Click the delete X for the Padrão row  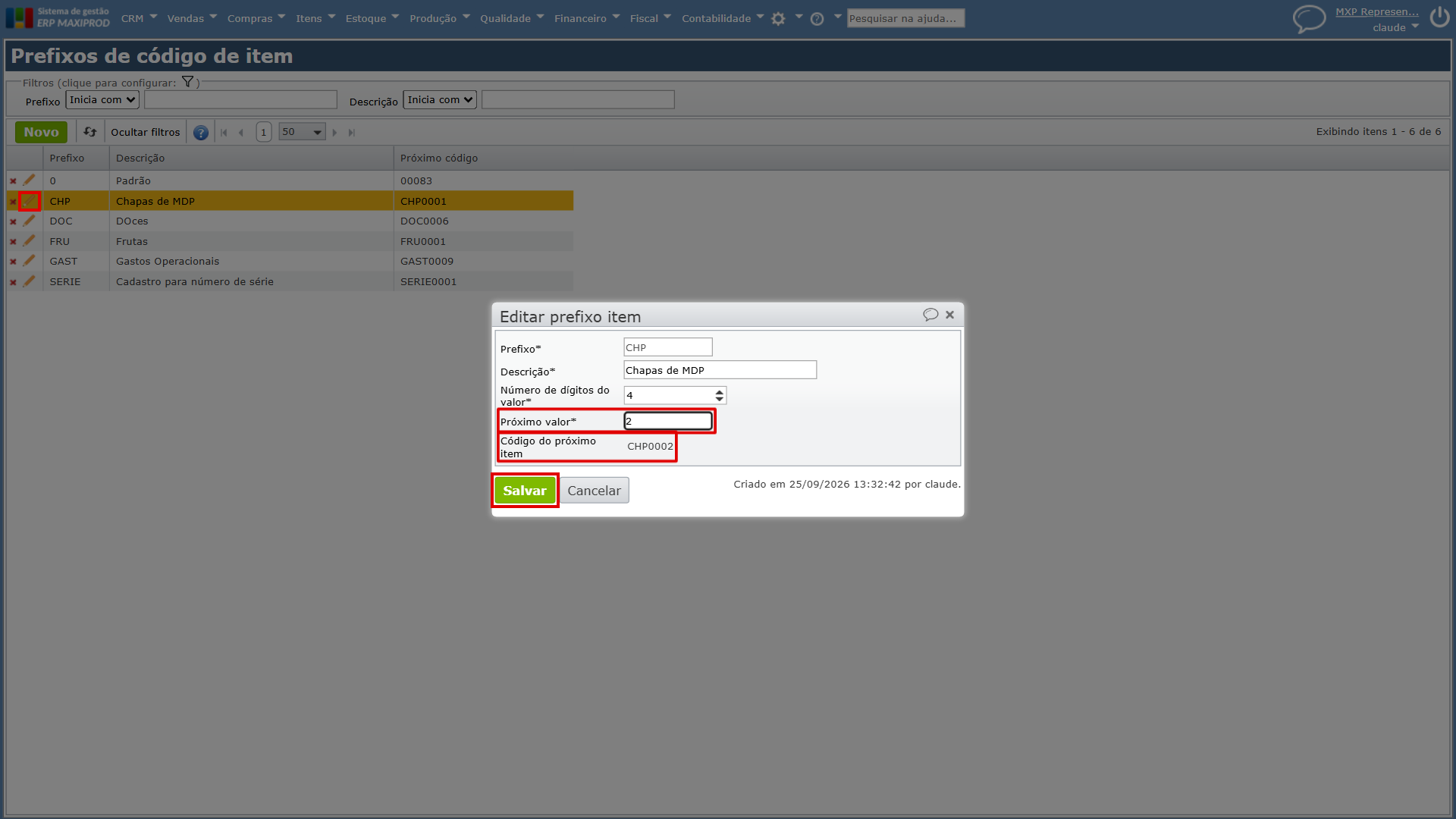pyautogui.click(x=13, y=181)
